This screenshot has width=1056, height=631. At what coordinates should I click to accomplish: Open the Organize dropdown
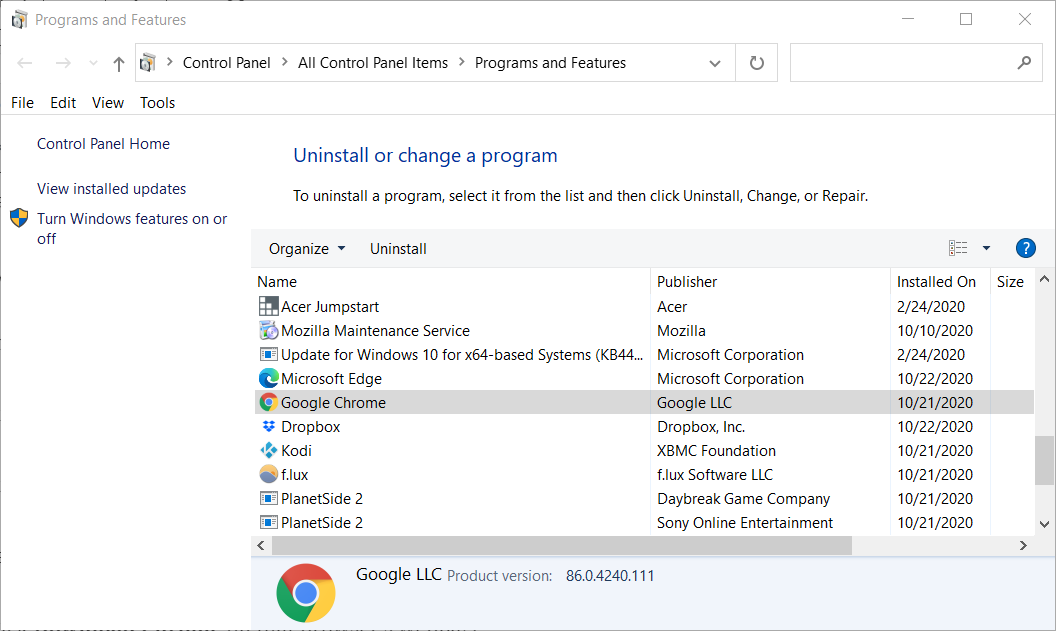pyautogui.click(x=307, y=249)
